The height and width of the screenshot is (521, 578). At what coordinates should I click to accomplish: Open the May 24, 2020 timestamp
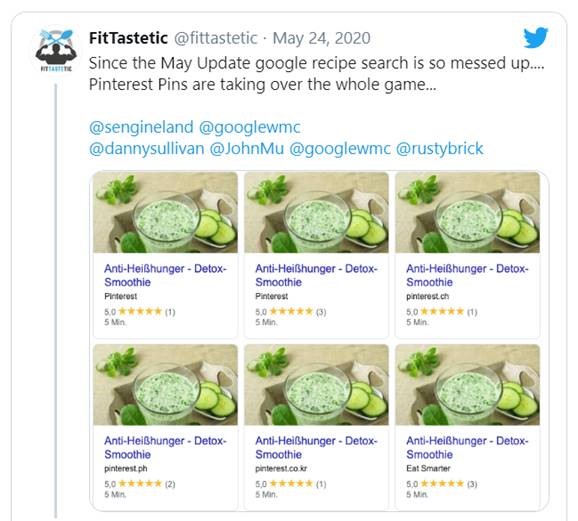coord(321,38)
